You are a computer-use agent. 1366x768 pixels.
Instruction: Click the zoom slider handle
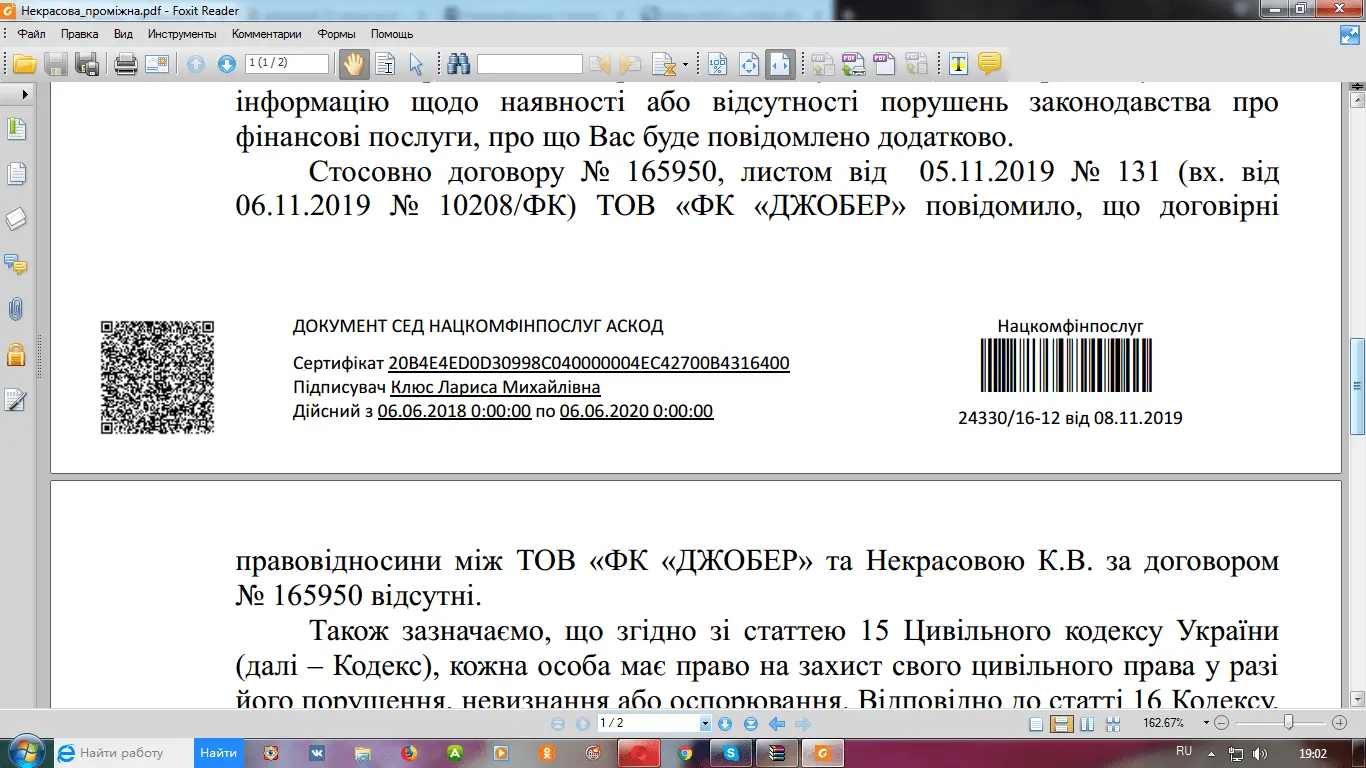coord(1289,723)
